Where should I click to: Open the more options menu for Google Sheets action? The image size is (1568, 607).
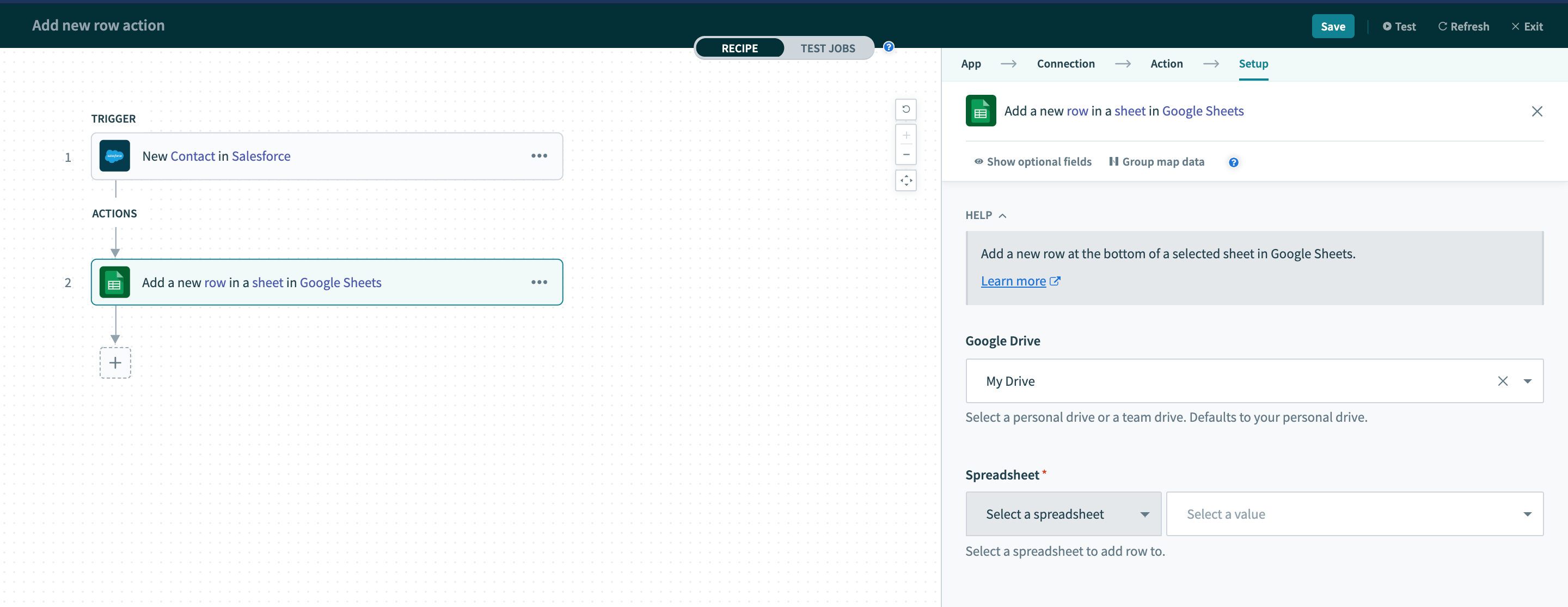pyautogui.click(x=538, y=282)
